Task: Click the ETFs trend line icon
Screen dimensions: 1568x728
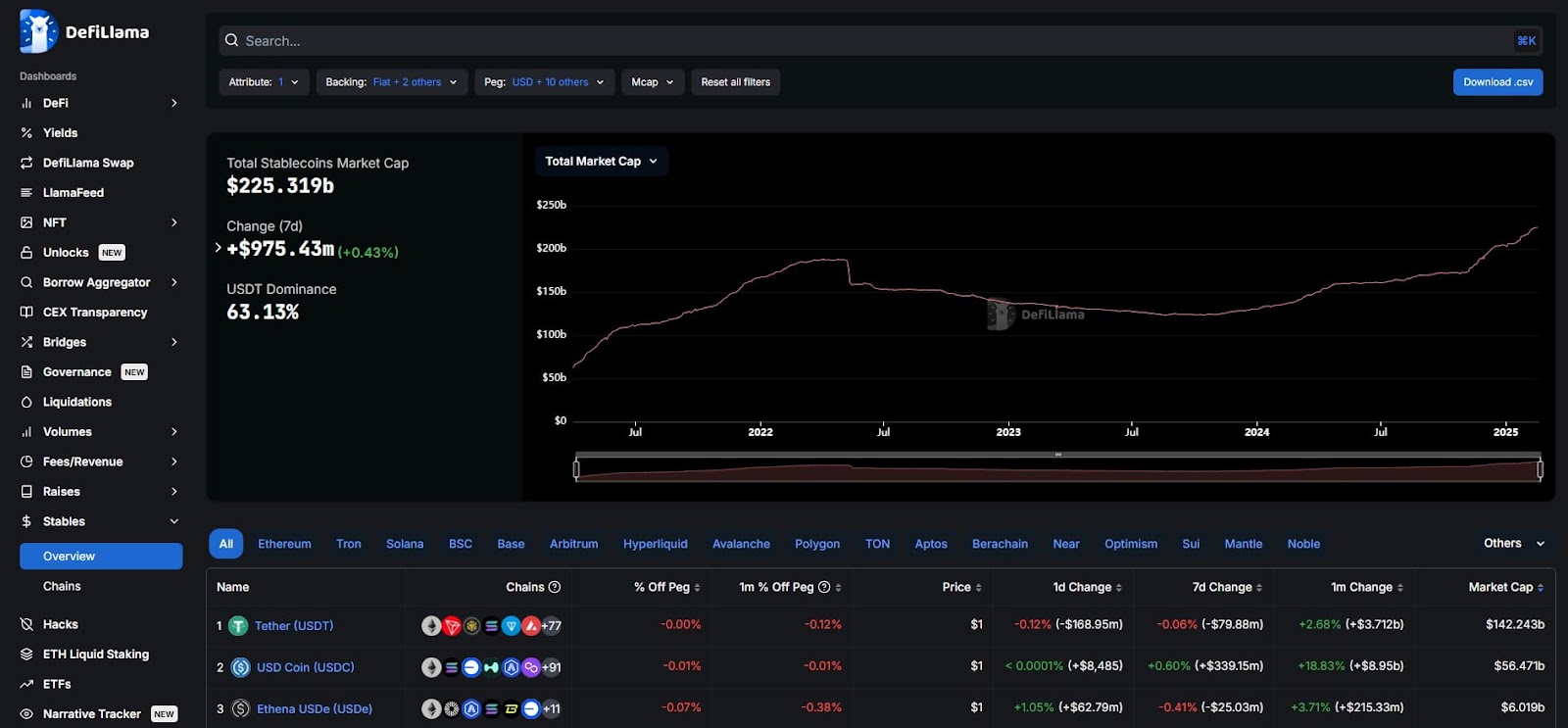Action: pyautogui.click(x=26, y=684)
